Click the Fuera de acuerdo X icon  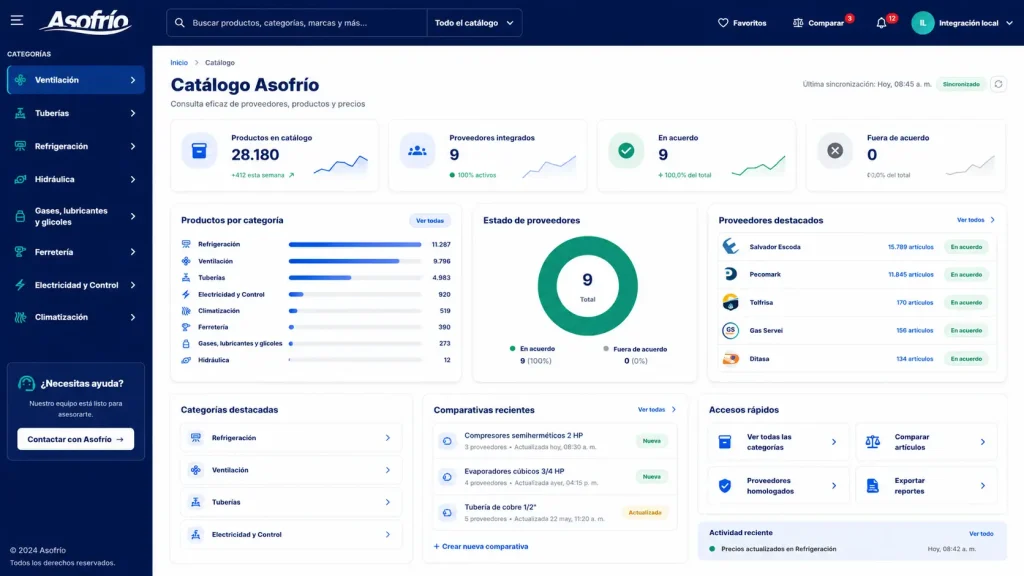[x=835, y=151]
